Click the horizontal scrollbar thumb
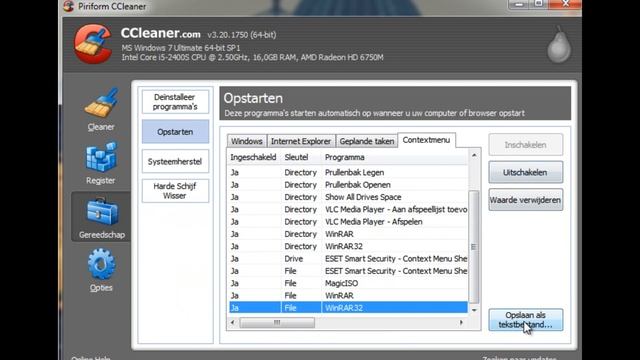Screen dimensions: 640x360 (x=277, y=322)
